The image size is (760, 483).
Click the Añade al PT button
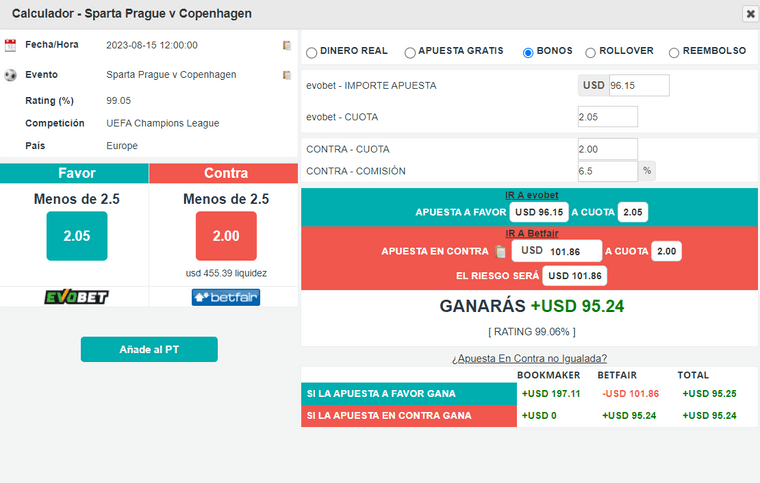(149, 349)
